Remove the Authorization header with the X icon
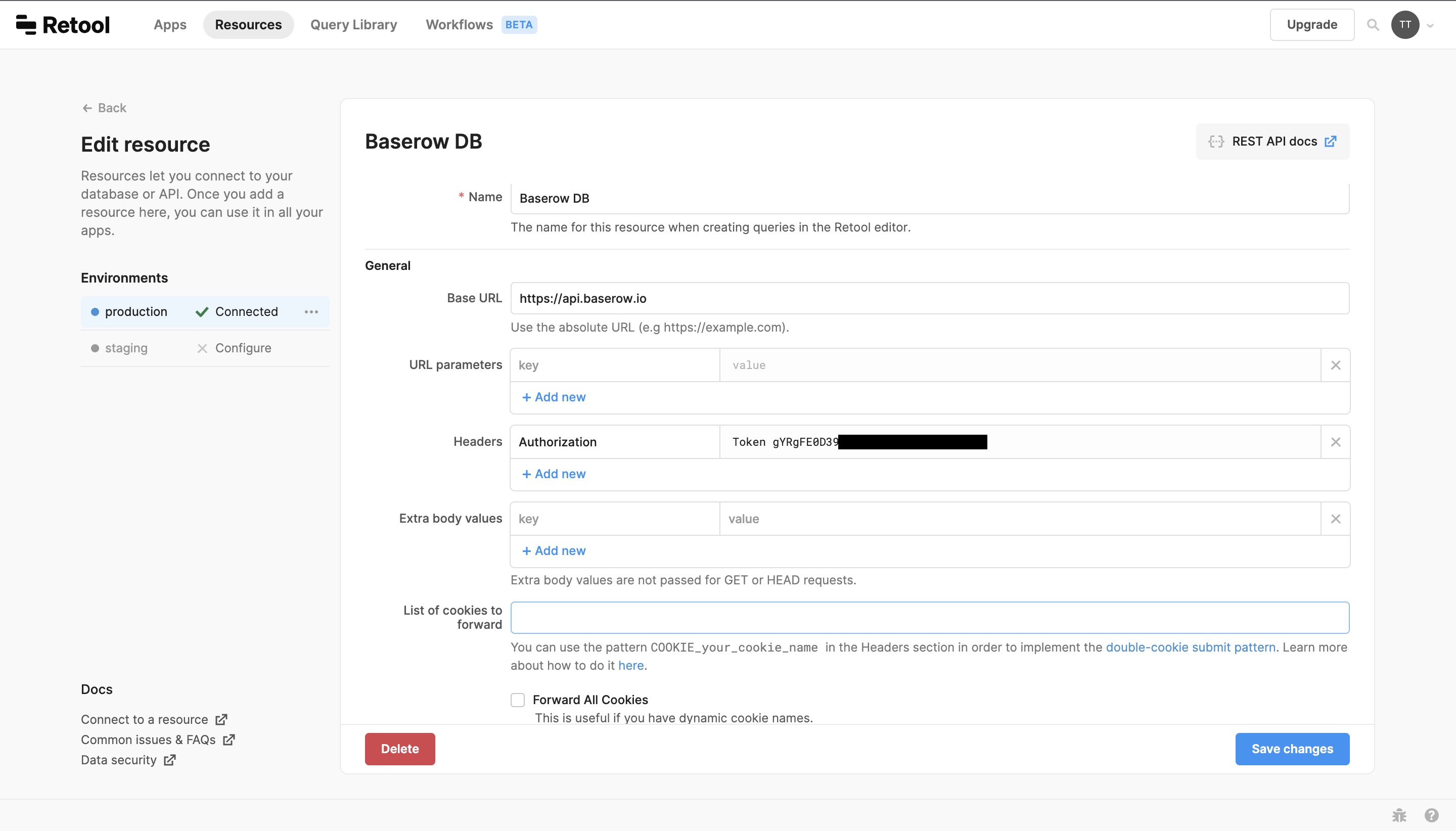This screenshot has width=1456, height=831. (1335, 441)
